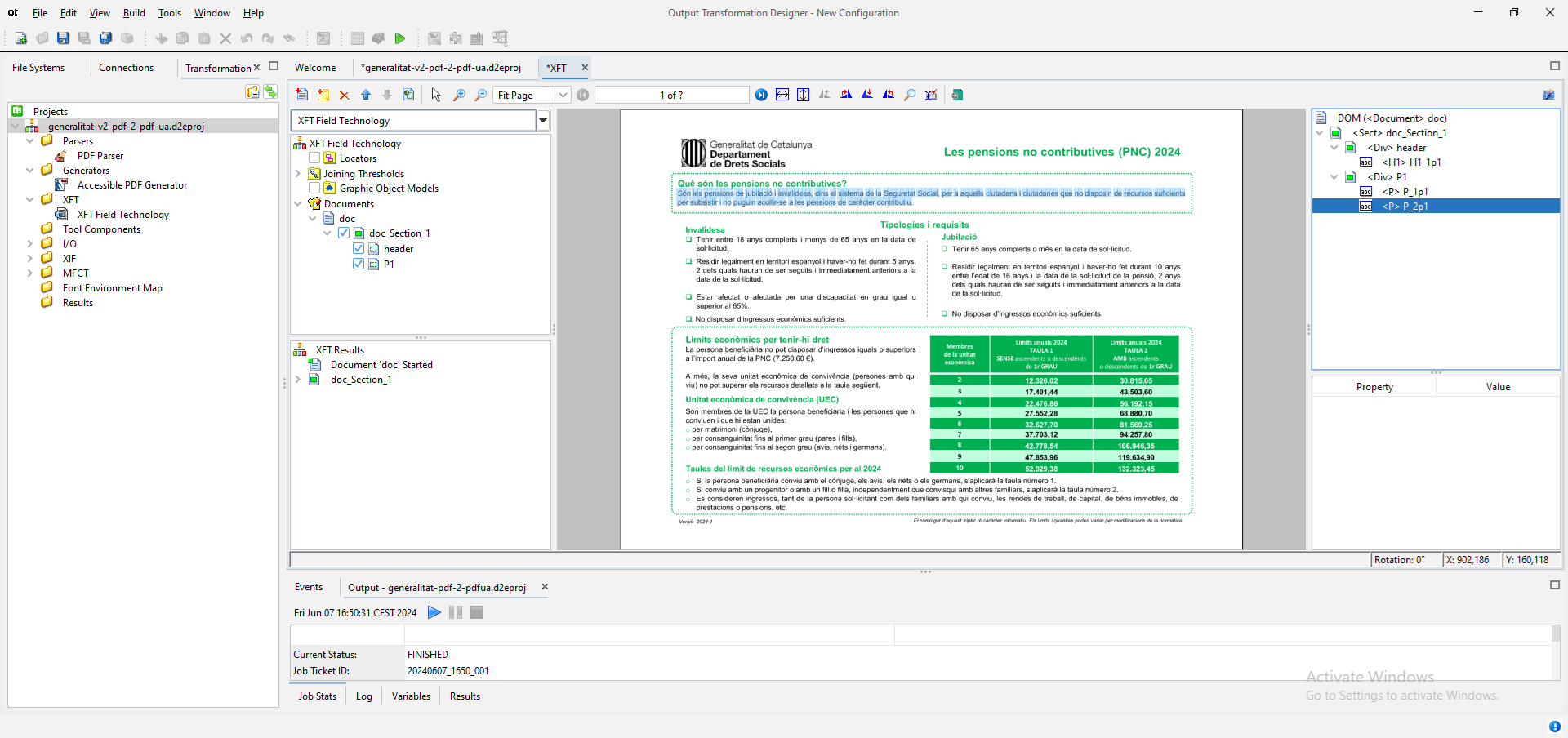Expand the Joining Thresholds node
The image size is (1568, 738).
click(298, 174)
